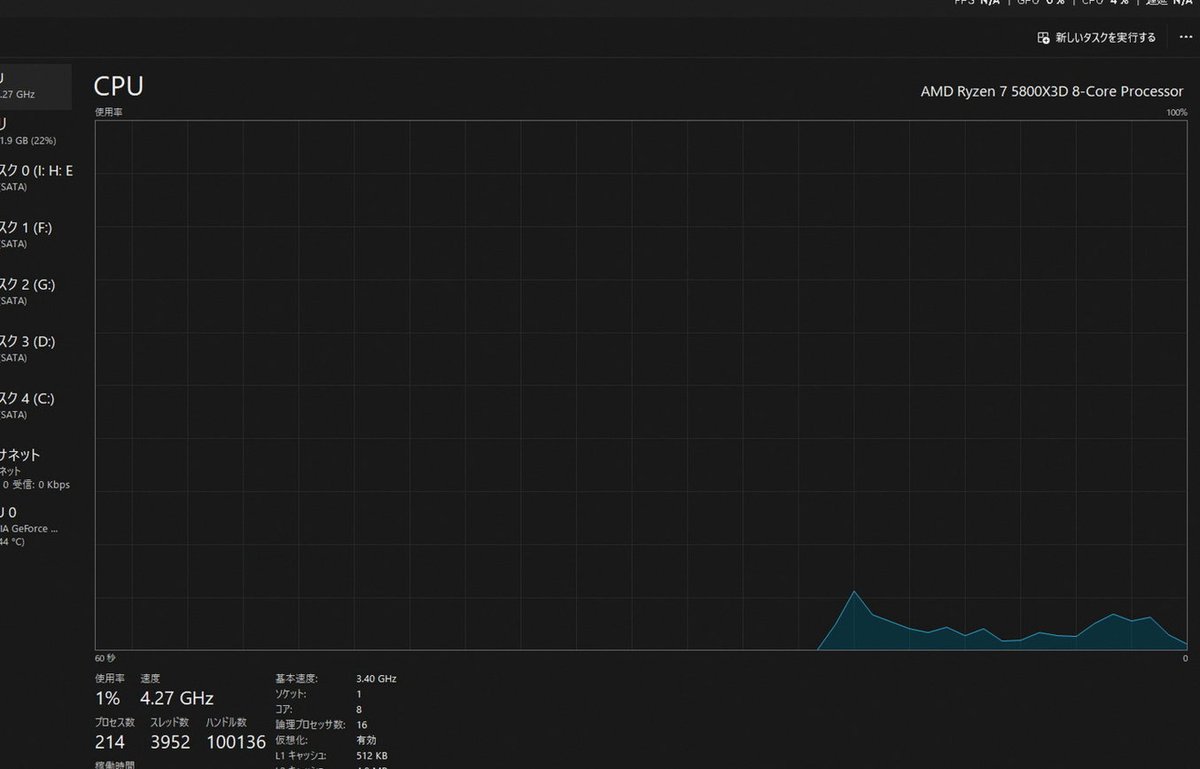Viewport: 1200px width, 769px height.
Task: Click the "ハンドル数" label
Action: (x=226, y=722)
